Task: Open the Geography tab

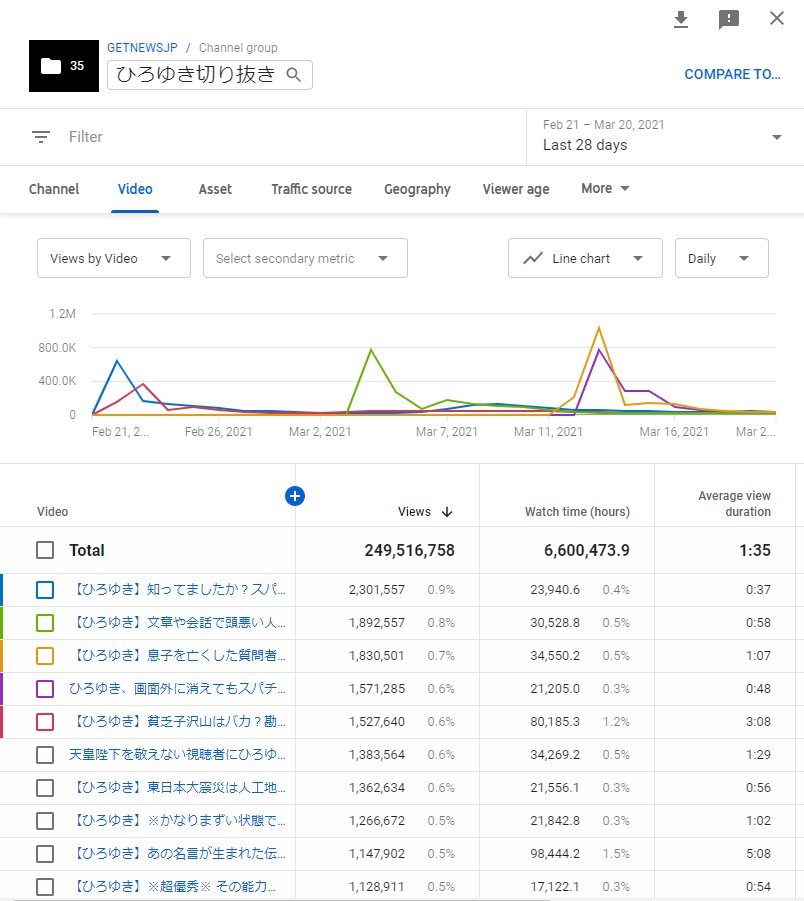Action: click(417, 189)
